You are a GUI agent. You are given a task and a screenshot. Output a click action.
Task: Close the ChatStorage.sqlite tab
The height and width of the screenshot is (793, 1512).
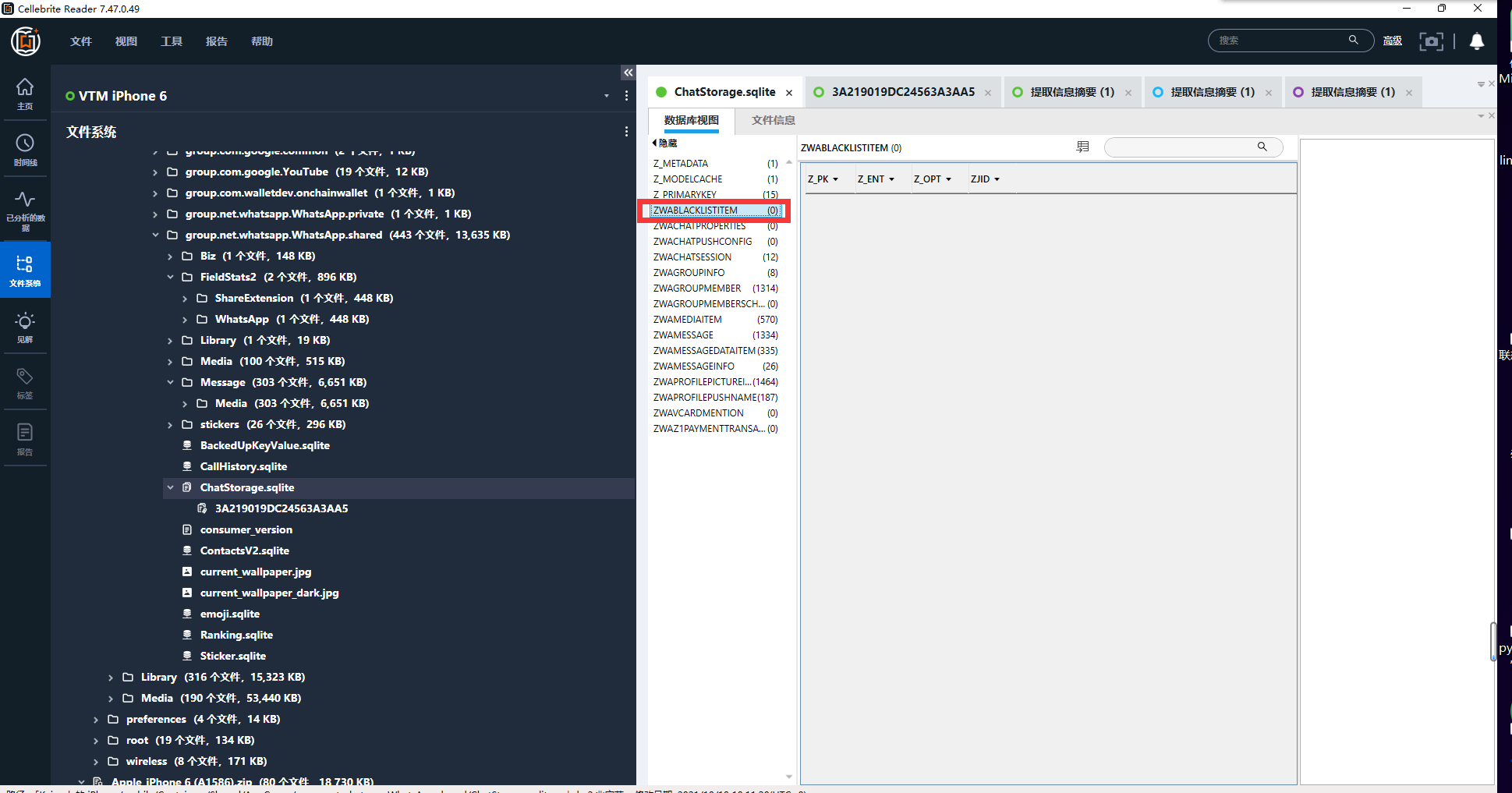pos(789,93)
